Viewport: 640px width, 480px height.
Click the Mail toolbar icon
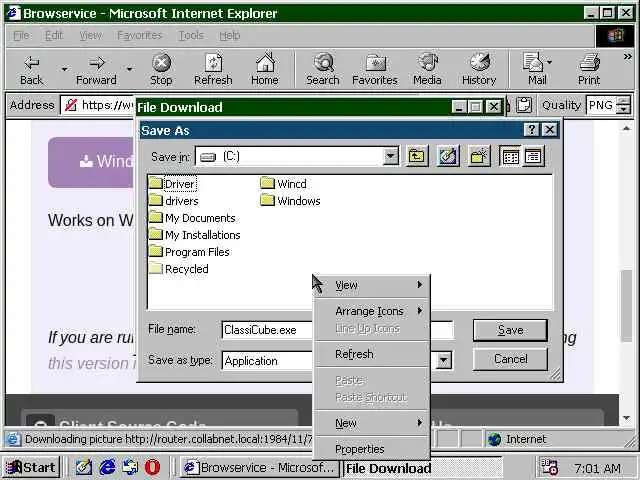click(x=533, y=69)
